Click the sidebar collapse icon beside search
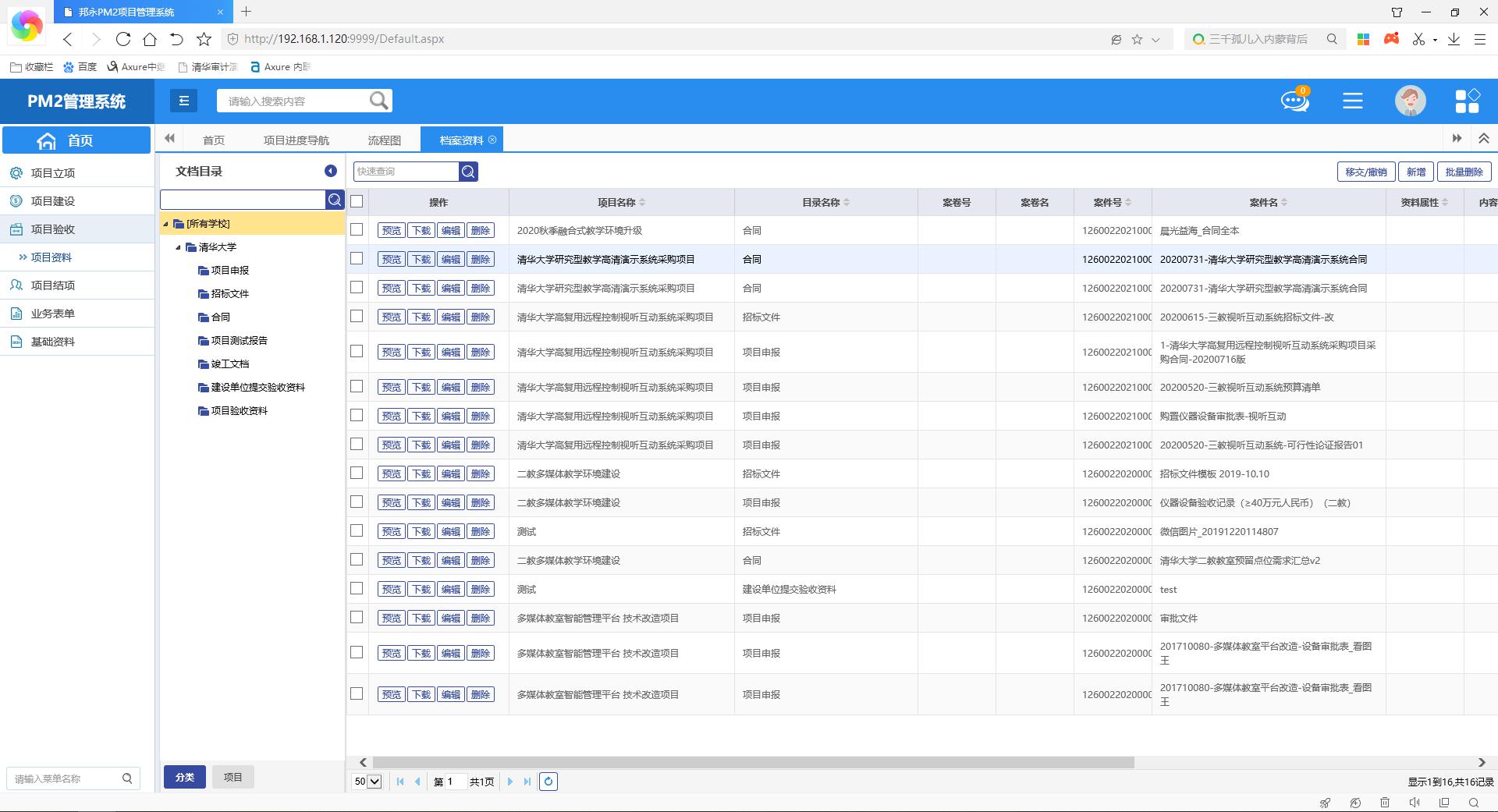This screenshot has width=1498, height=812. (184, 101)
